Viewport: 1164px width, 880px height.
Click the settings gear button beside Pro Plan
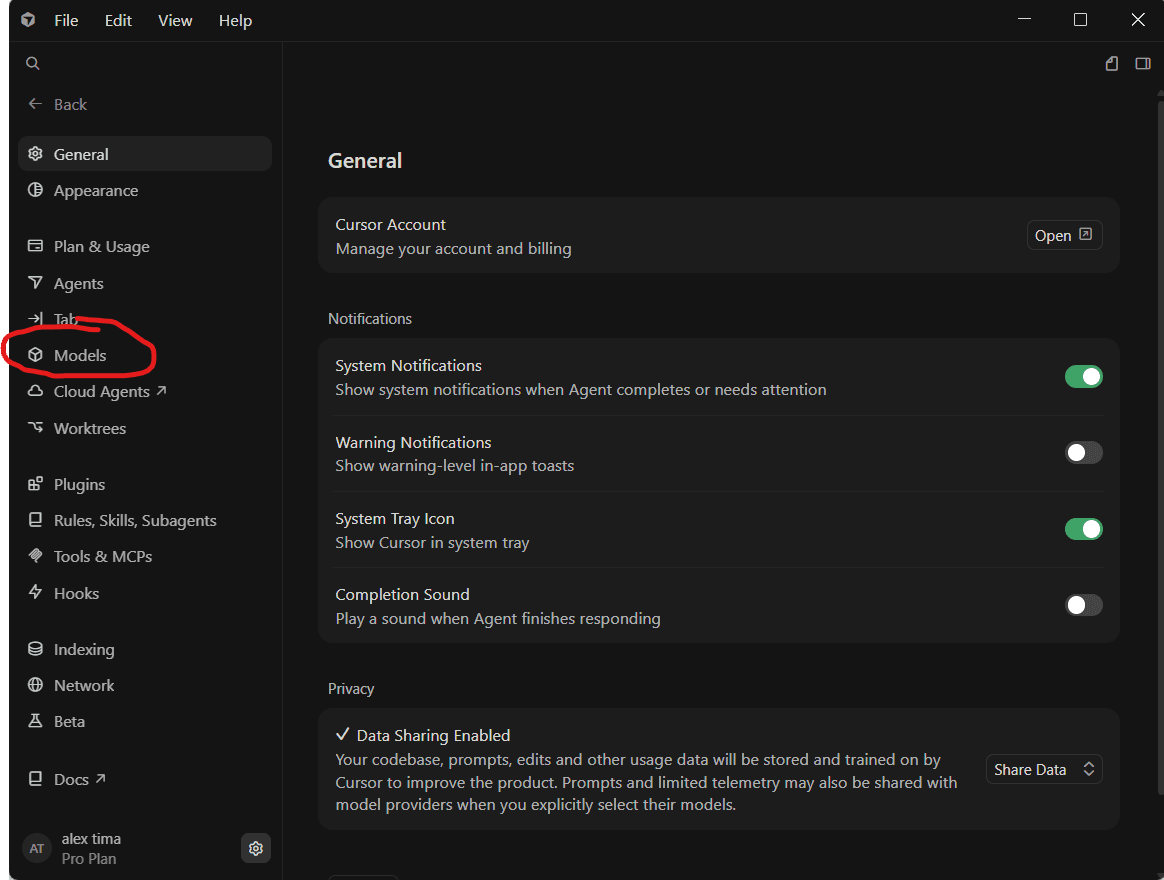(x=255, y=848)
